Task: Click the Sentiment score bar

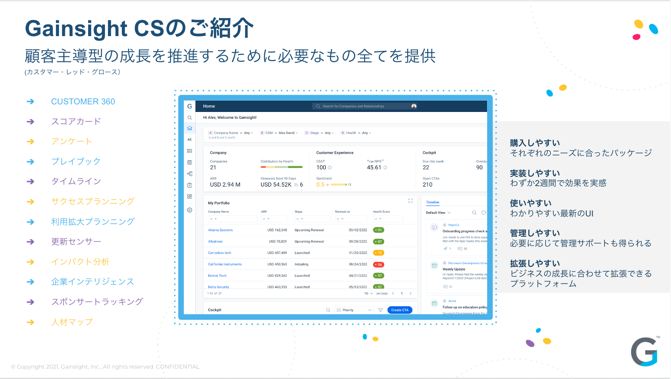Action: (x=338, y=185)
